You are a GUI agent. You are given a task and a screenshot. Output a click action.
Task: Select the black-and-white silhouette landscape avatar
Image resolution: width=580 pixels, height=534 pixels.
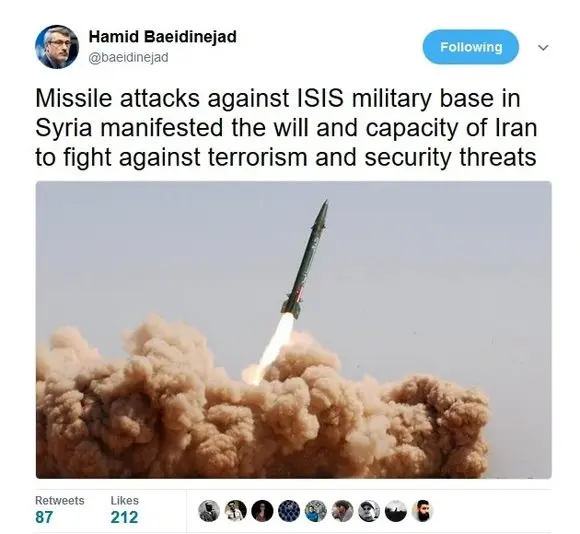[x=396, y=511]
